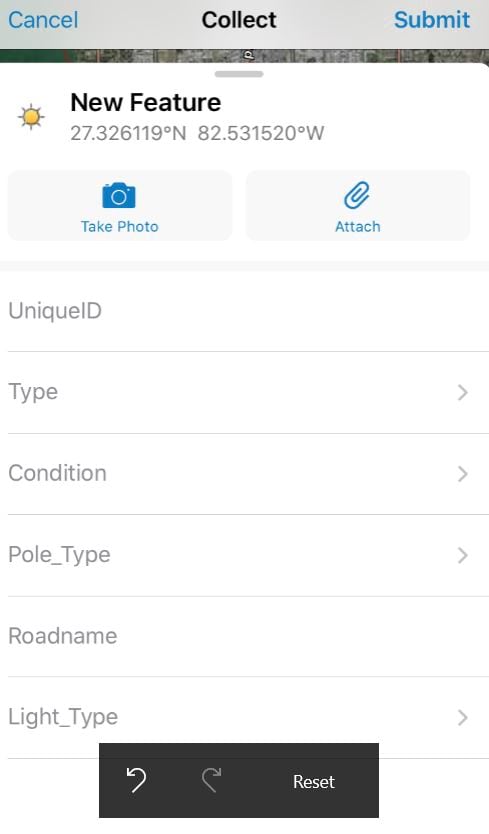Image resolution: width=489 pixels, height=834 pixels.
Task: Click the redo arrow icon
Action: pos(211,780)
